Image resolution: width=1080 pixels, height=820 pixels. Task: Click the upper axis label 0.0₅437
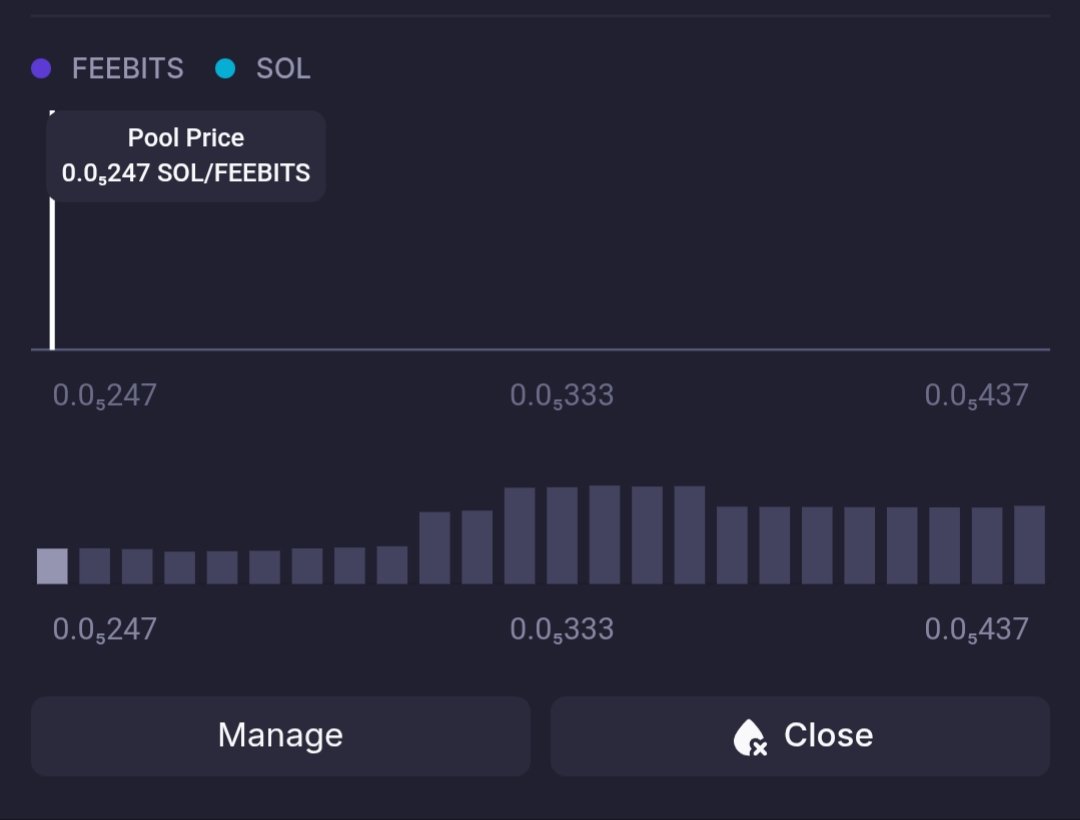(977, 396)
